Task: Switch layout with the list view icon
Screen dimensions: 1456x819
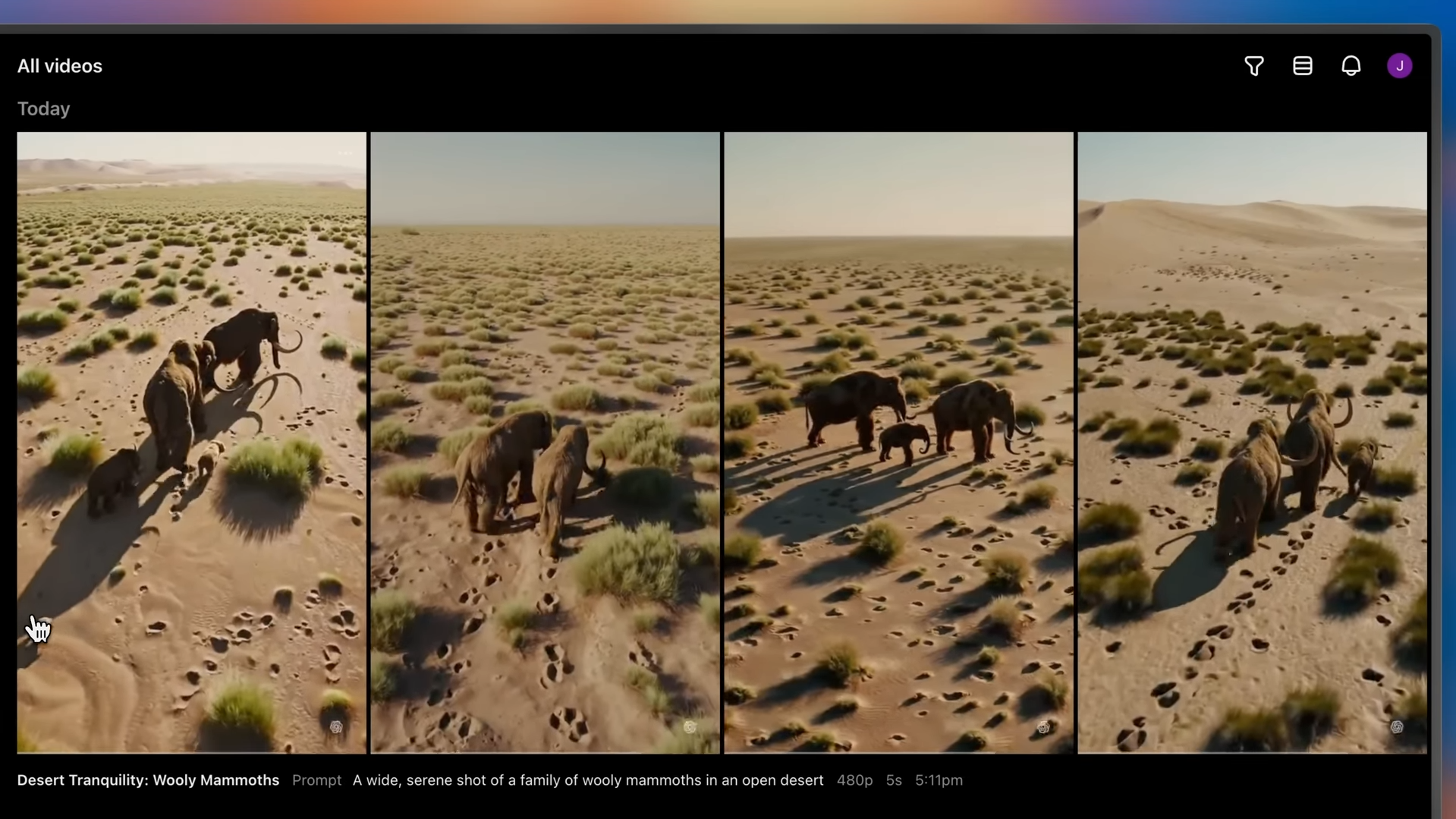Action: click(1302, 66)
